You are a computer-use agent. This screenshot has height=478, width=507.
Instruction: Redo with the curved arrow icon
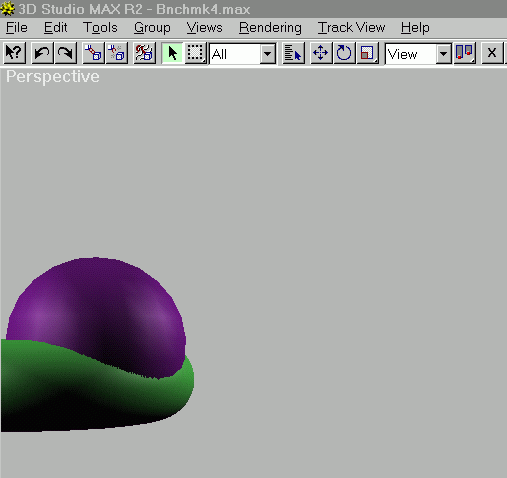[x=66, y=53]
